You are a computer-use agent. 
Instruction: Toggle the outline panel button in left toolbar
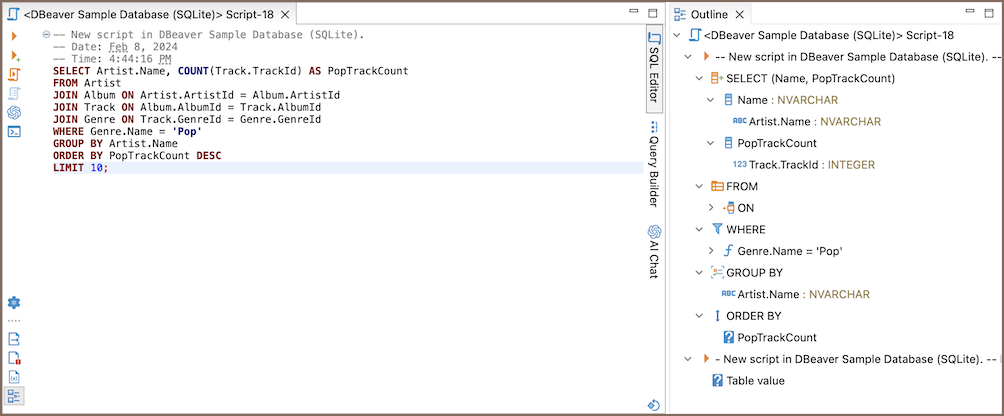click(14, 396)
